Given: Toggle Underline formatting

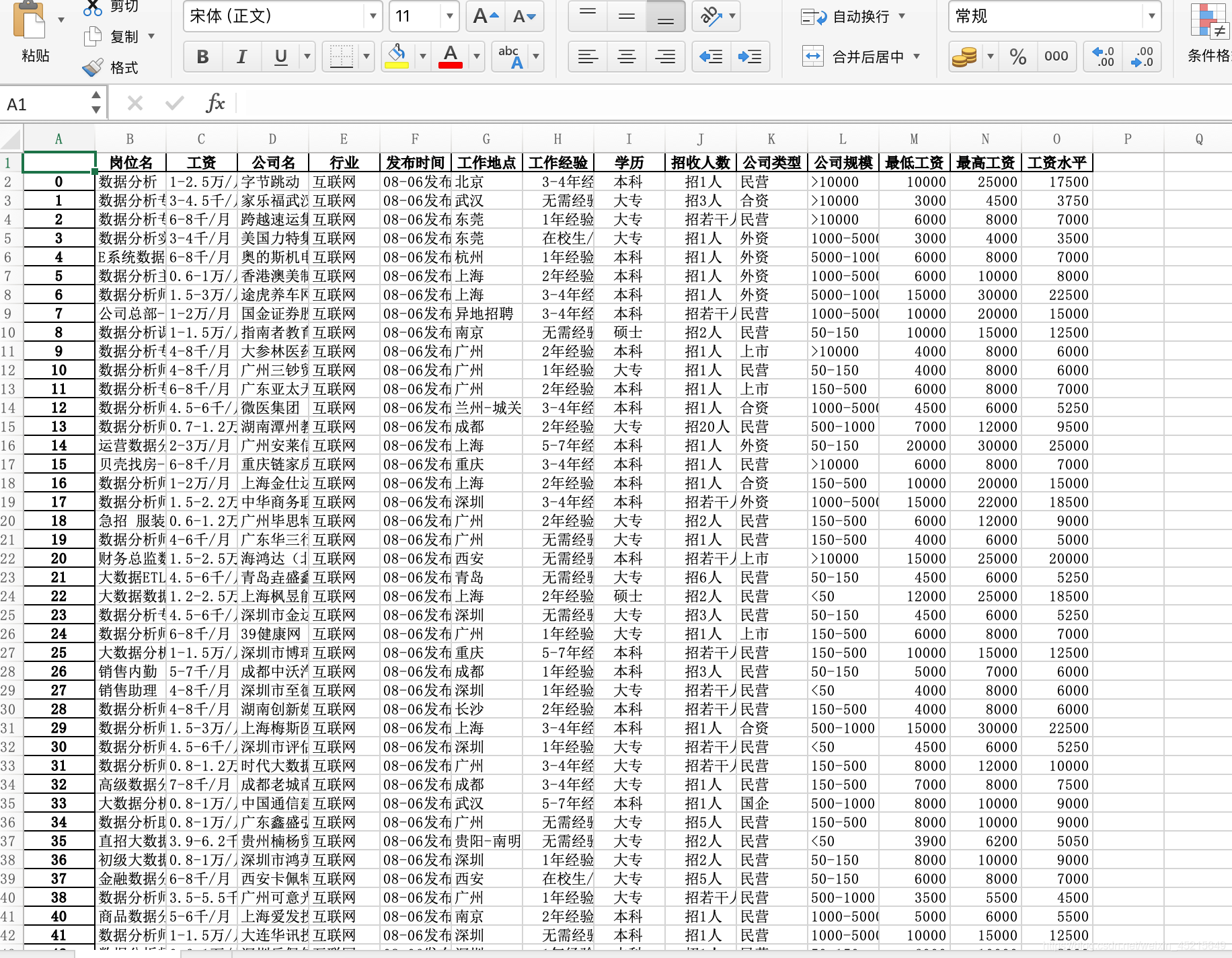Looking at the screenshot, I should pos(281,57).
